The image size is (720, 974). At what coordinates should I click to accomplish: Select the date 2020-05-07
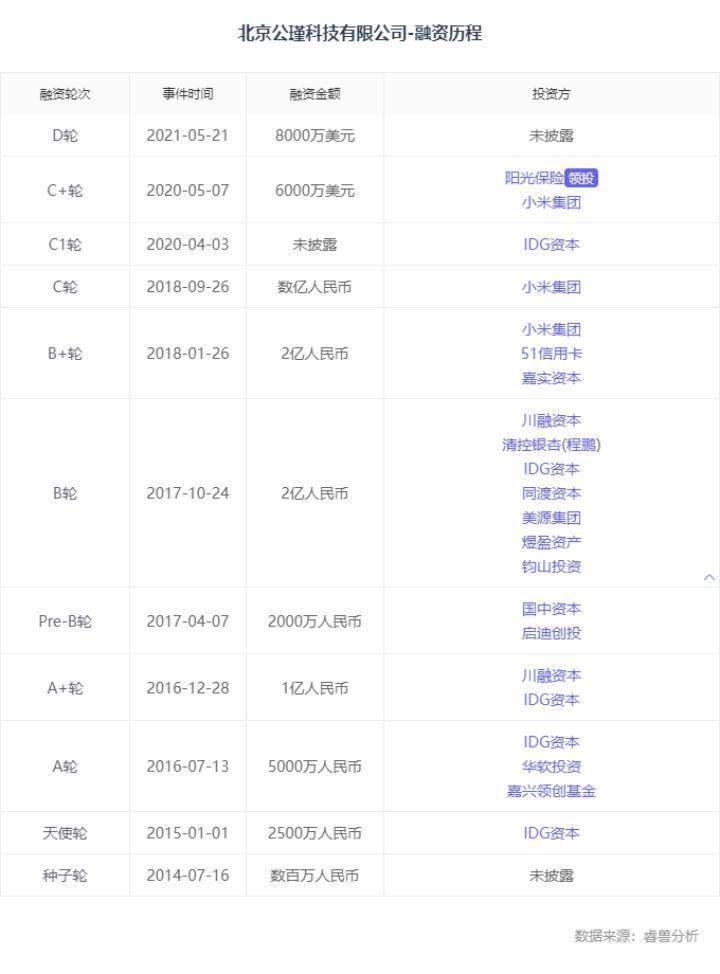tap(188, 190)
